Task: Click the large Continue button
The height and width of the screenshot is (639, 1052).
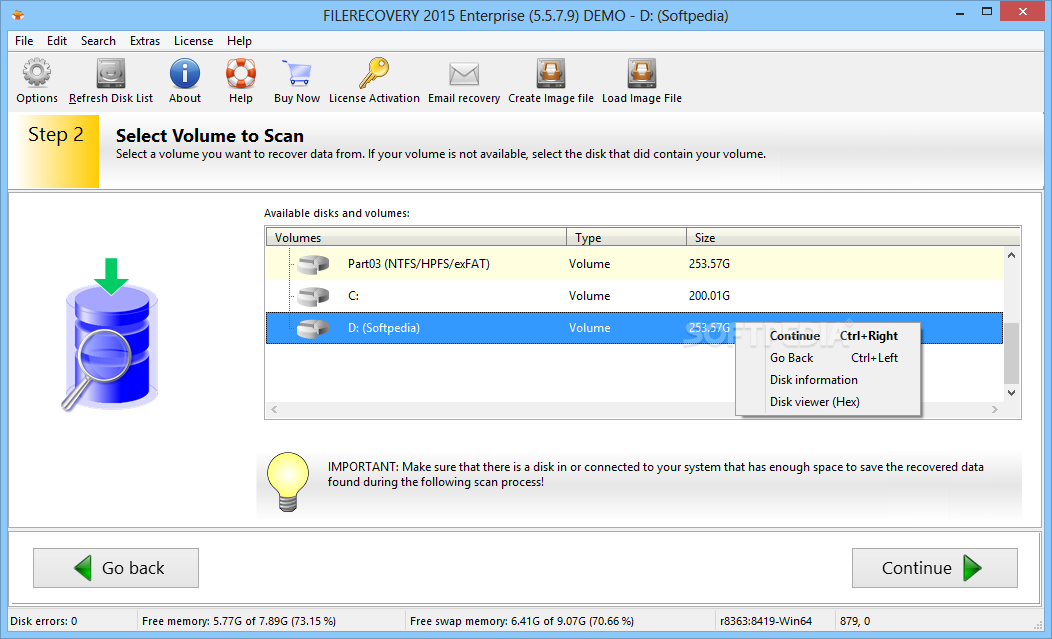Action: pyautogui.click(x=935, y=568)
